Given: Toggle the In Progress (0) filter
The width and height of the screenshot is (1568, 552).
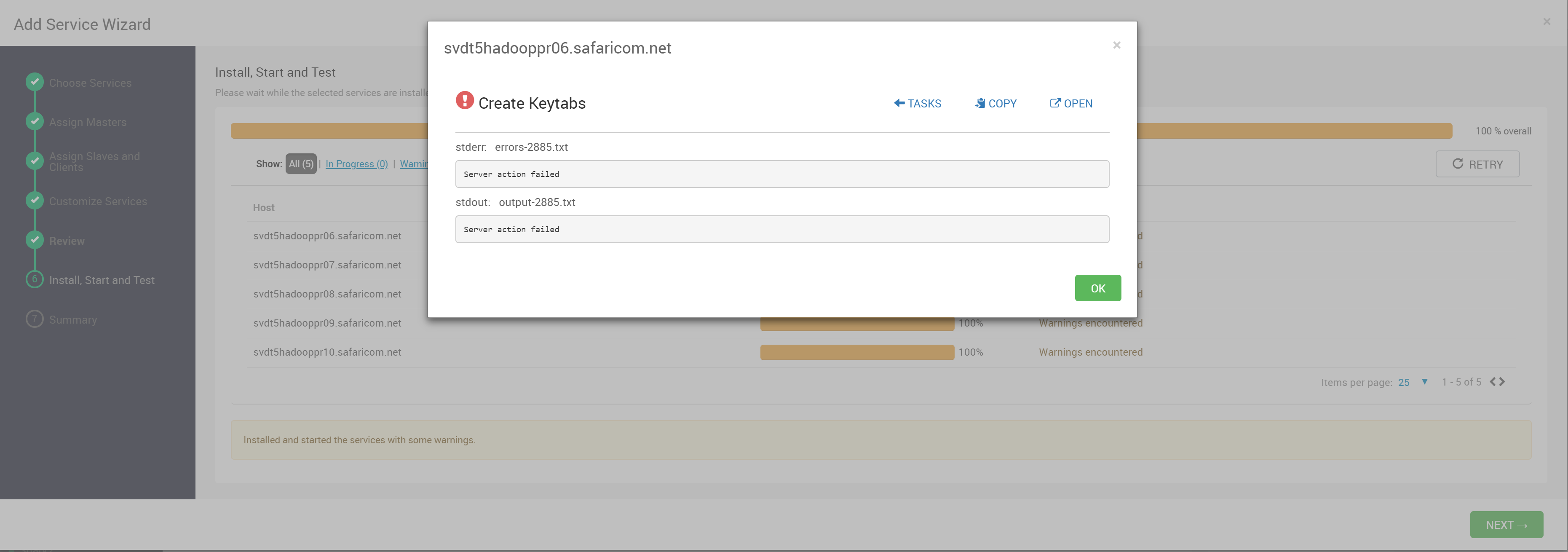Looking at the screenshot, I should (356, 164).
